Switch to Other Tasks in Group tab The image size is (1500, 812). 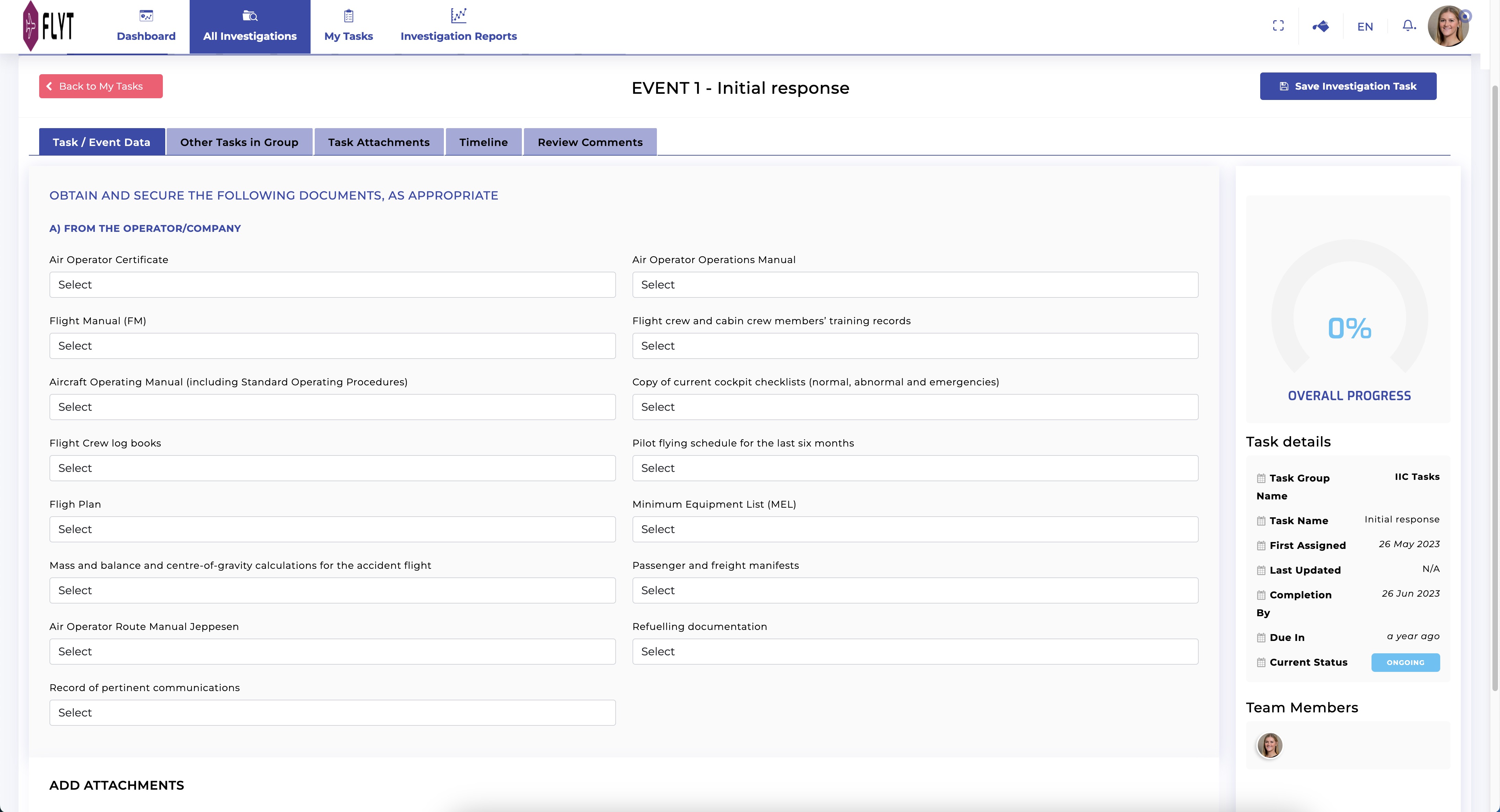coord(239,142)
